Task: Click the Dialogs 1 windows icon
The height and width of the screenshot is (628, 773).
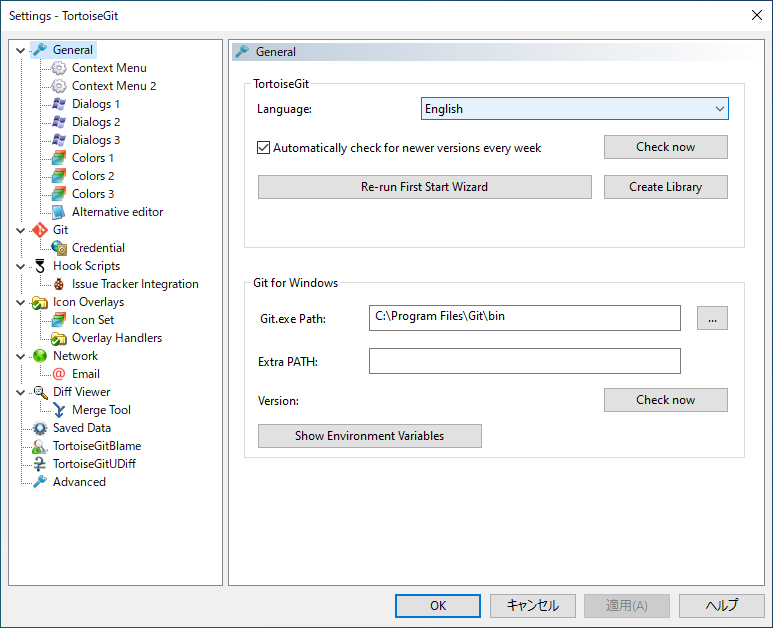Action: pos(59,104)
